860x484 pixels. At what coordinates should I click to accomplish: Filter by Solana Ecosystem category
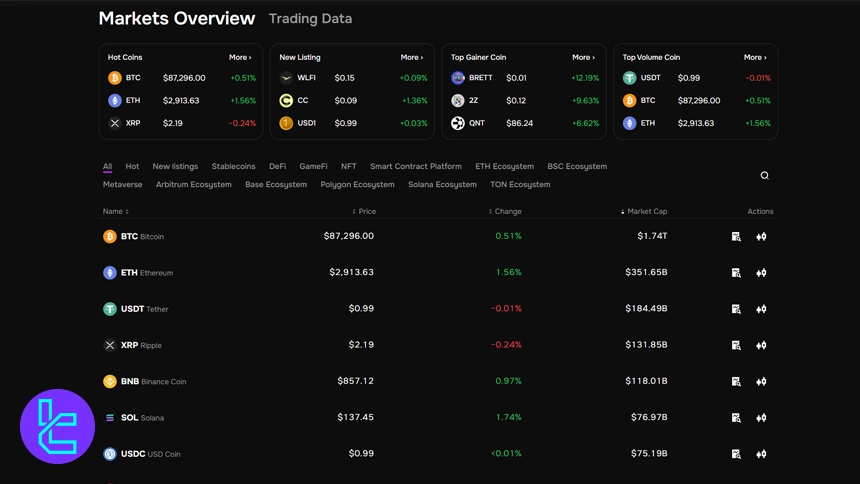(442, 184)
